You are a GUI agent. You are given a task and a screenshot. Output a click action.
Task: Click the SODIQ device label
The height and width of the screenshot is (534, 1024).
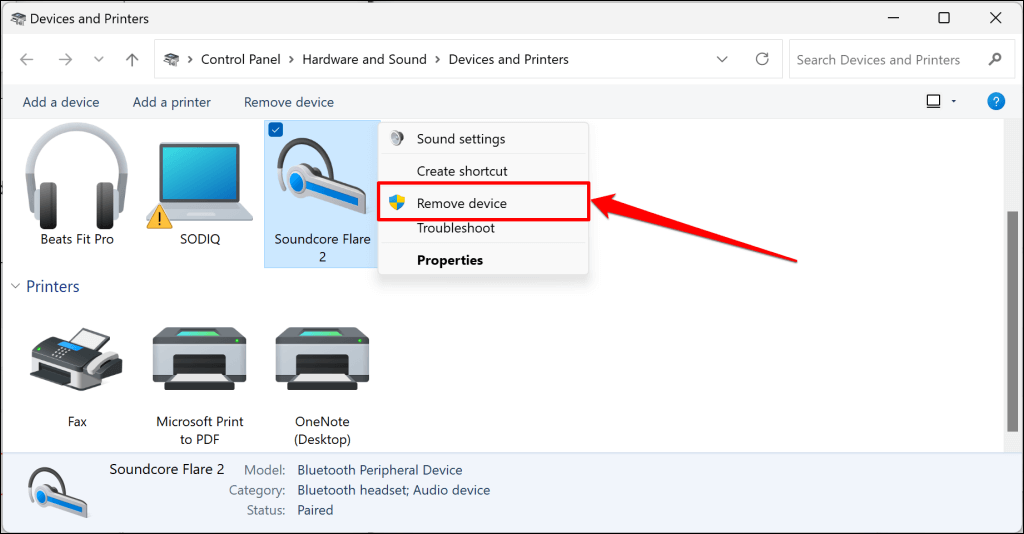[200, 239]
